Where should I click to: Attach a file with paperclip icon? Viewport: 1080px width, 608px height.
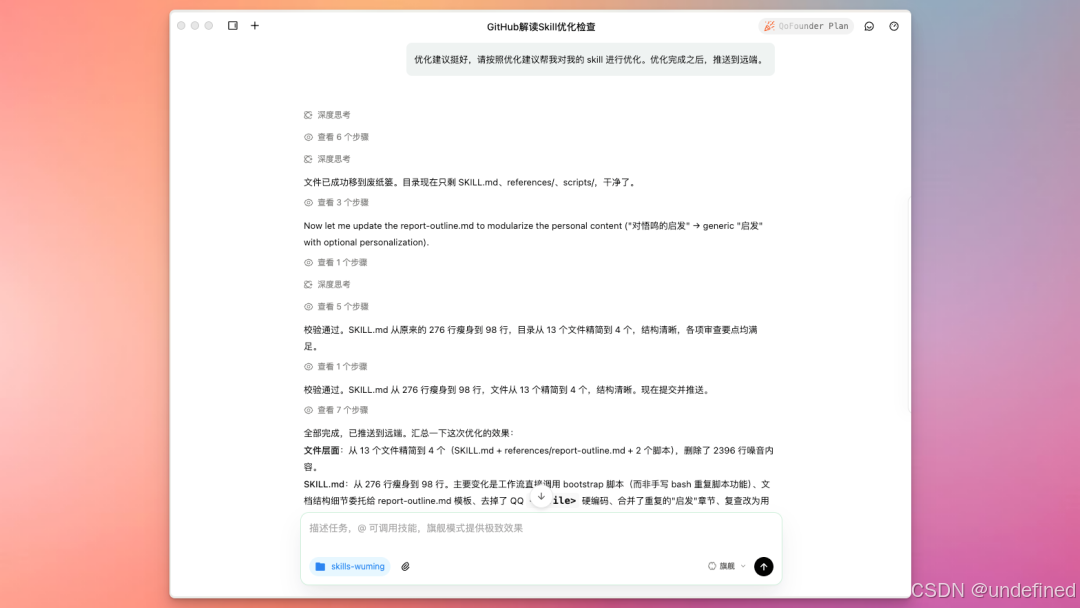tap(406, 567)
